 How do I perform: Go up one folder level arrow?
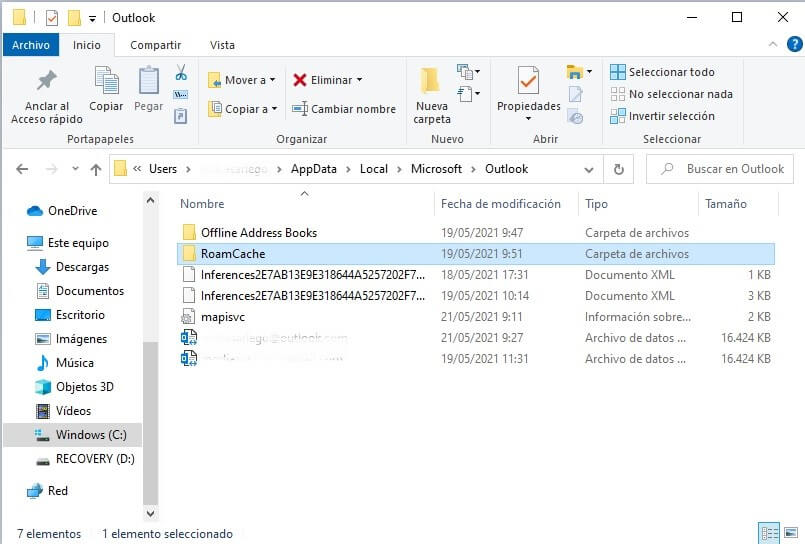95,169
